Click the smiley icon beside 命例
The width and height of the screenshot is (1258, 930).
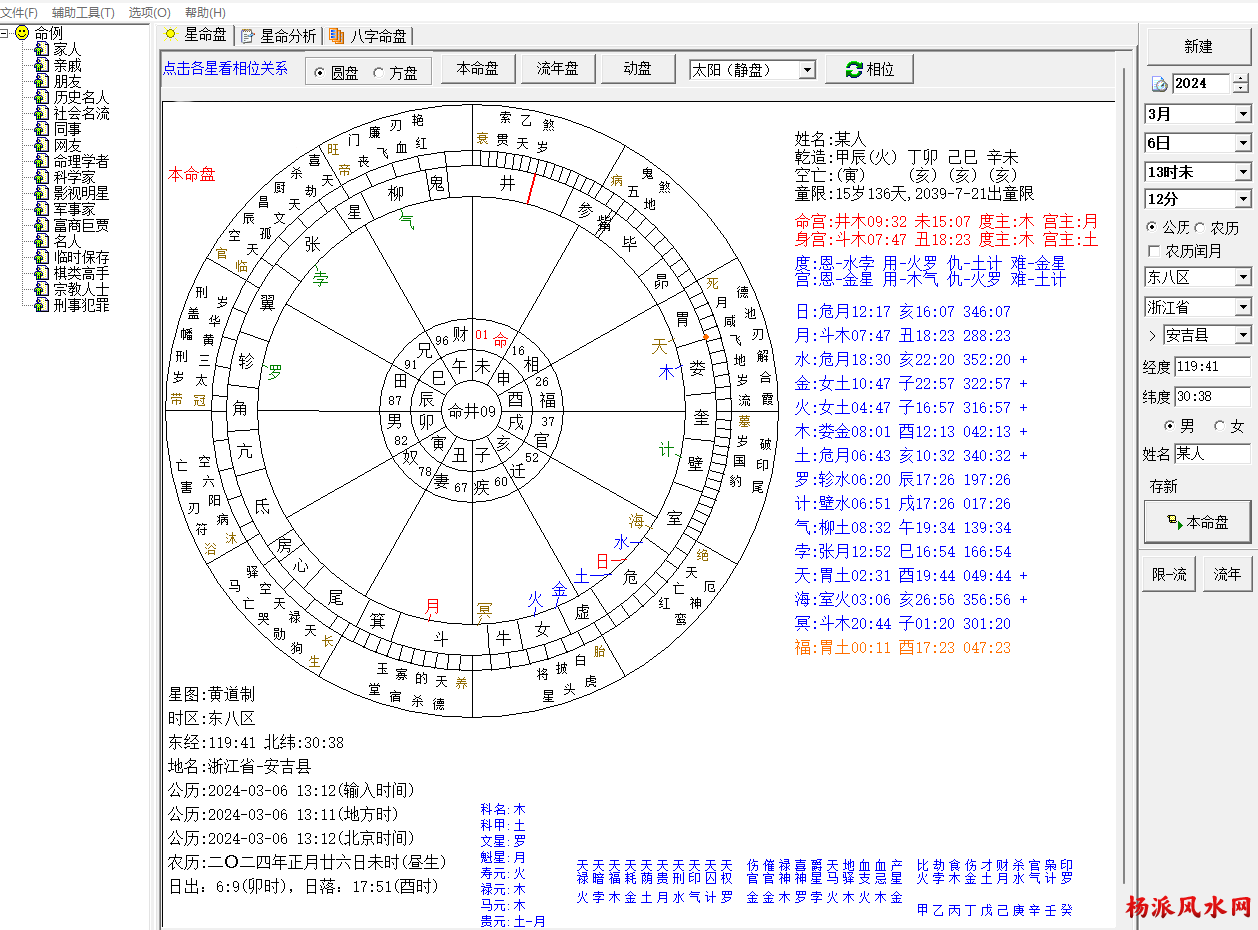22,33
